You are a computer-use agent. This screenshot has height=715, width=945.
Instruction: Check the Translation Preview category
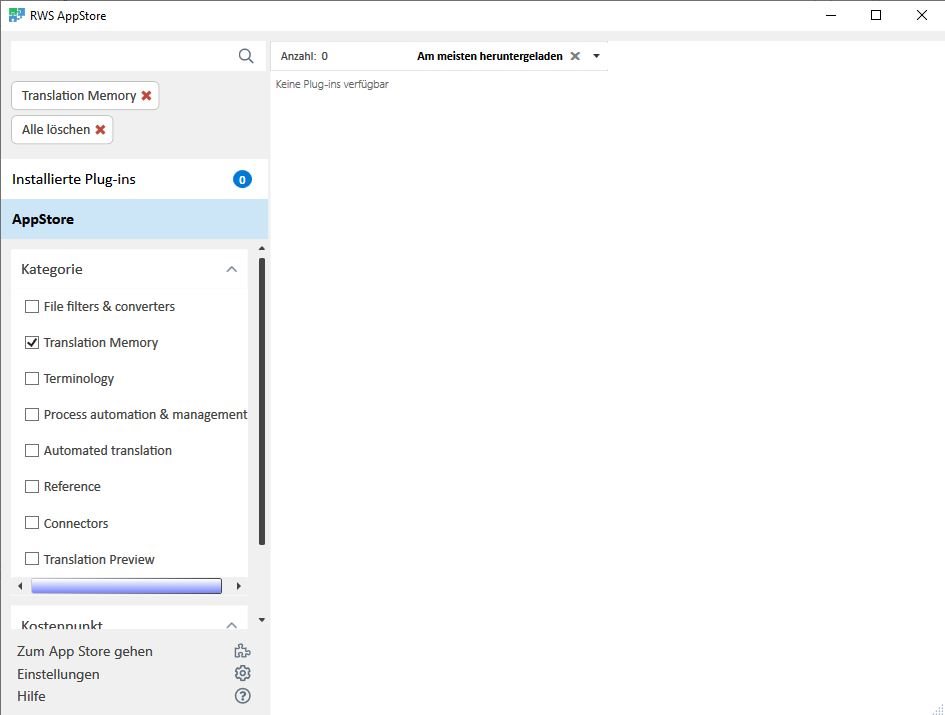[32, 559]
